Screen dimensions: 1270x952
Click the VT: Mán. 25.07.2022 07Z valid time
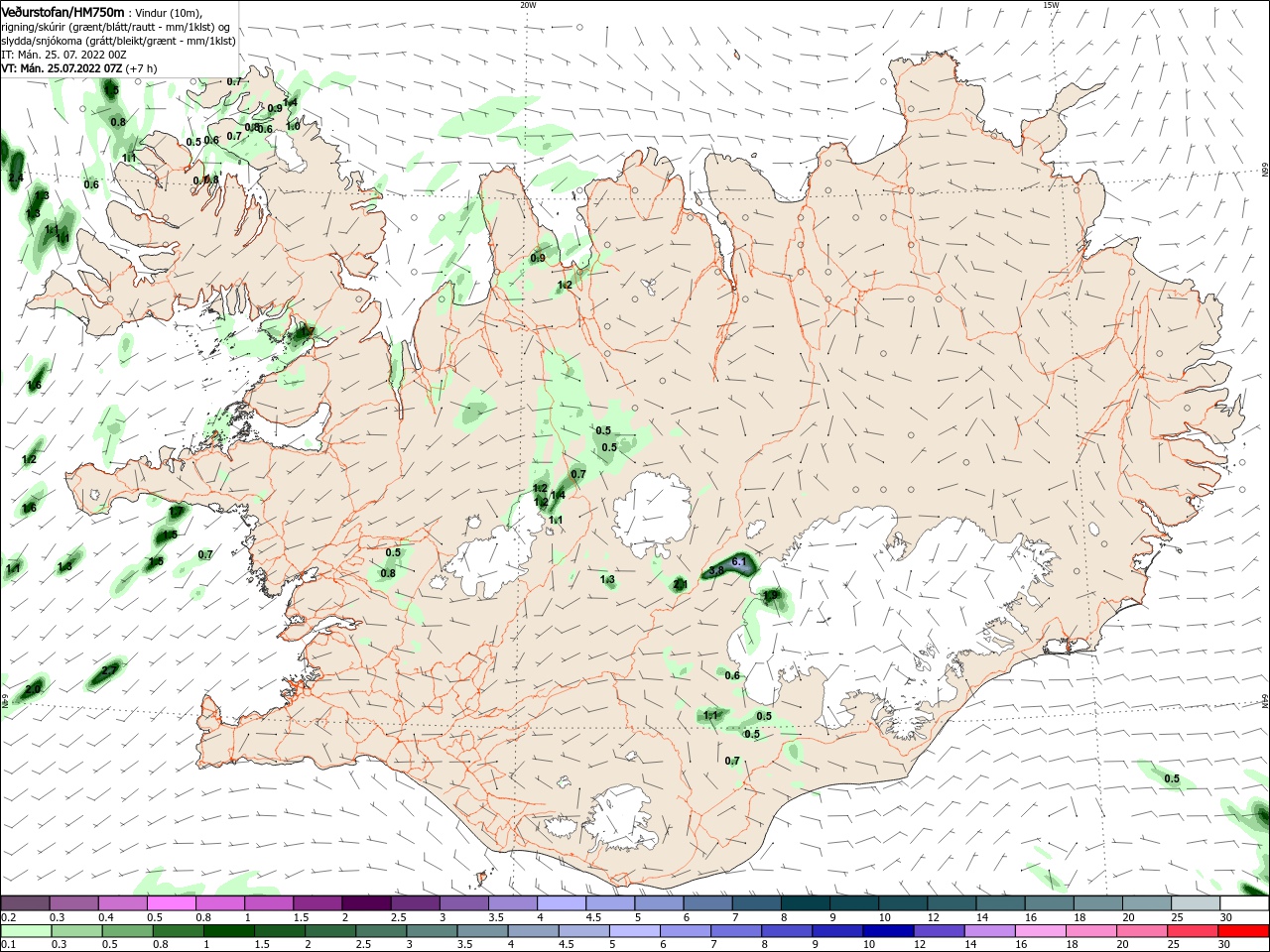(62, 68)
